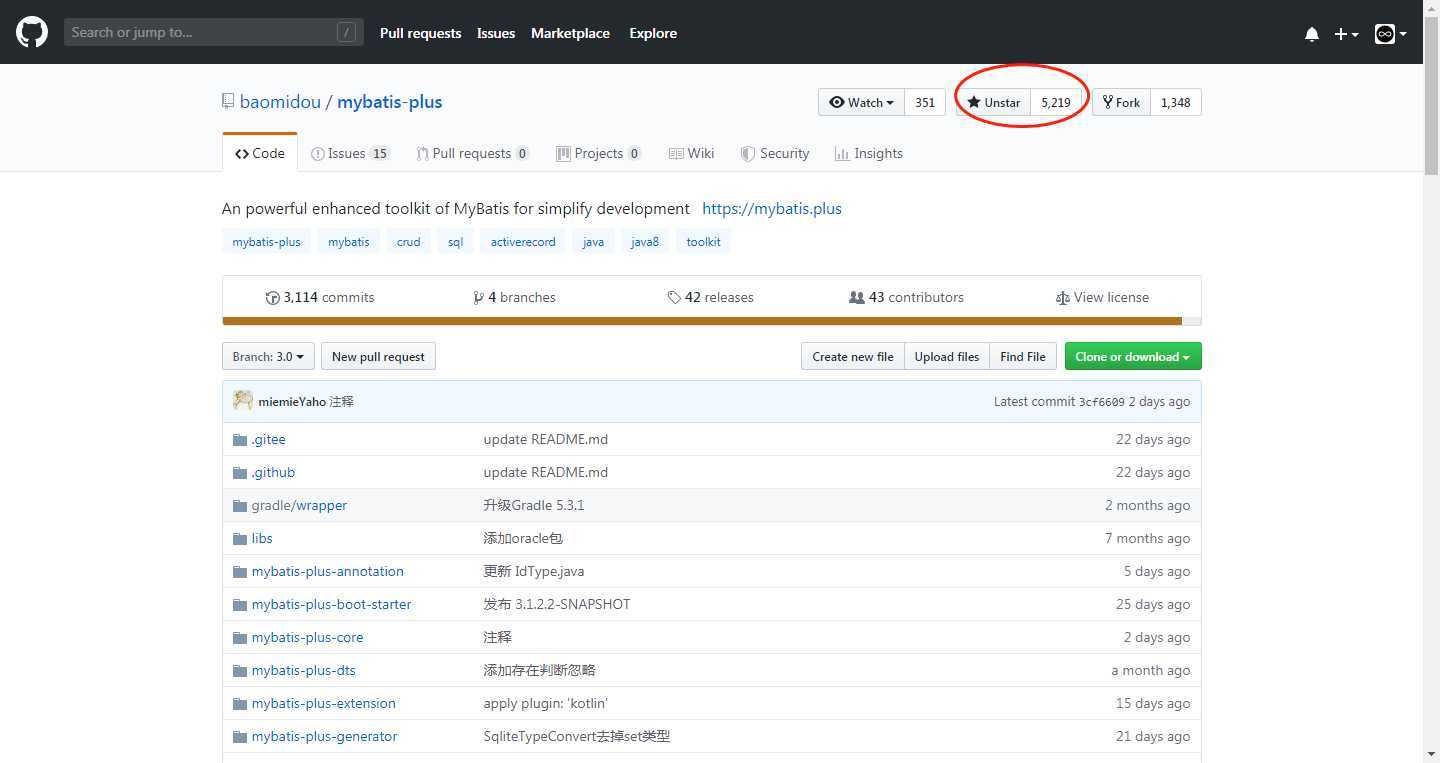
Task: Open the notifications bell
Action: (1312, 34)
